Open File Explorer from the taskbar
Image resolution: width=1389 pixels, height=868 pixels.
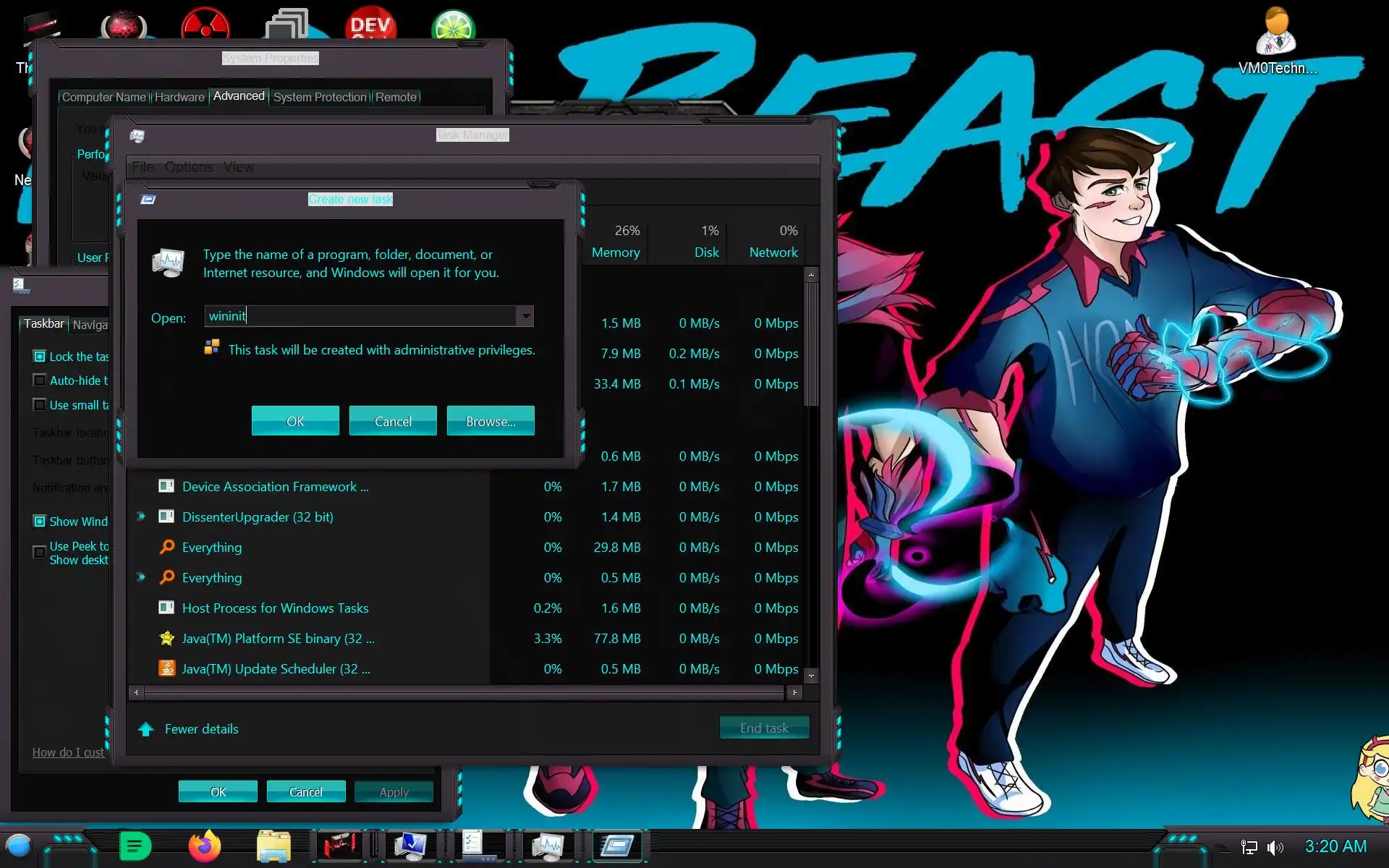[273, 846]
